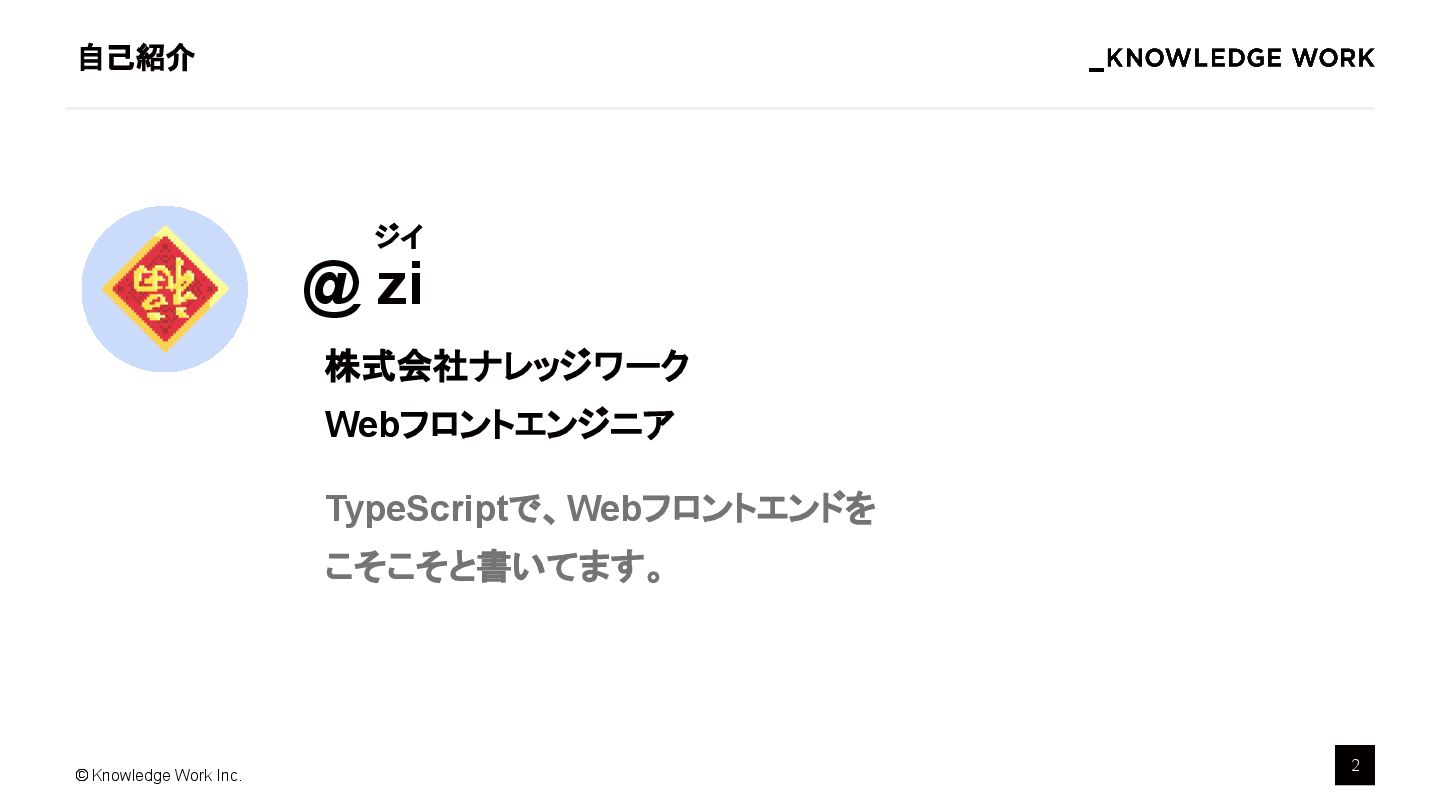The image size is (1440, 810).
Task: Click the word KNOWLEDGE in the header logo
Action: coord(1194,58)
